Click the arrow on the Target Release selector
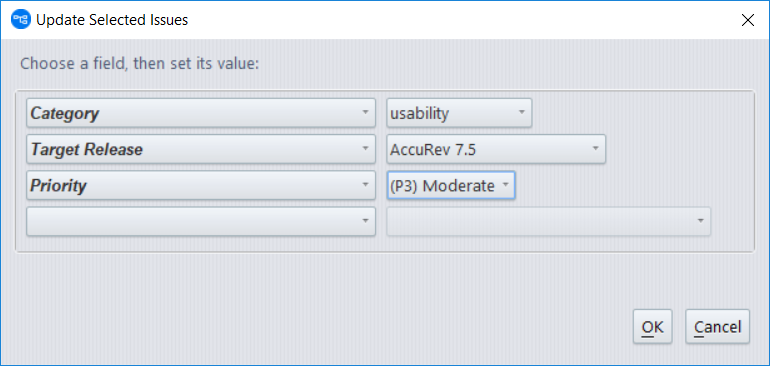770x366 pixels. (365, 148)
